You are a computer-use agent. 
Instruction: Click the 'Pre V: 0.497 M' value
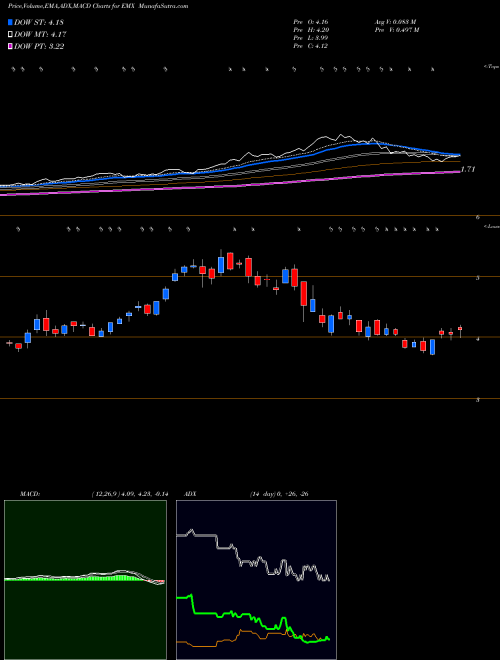pyautogui.click(x=396, y=30)
